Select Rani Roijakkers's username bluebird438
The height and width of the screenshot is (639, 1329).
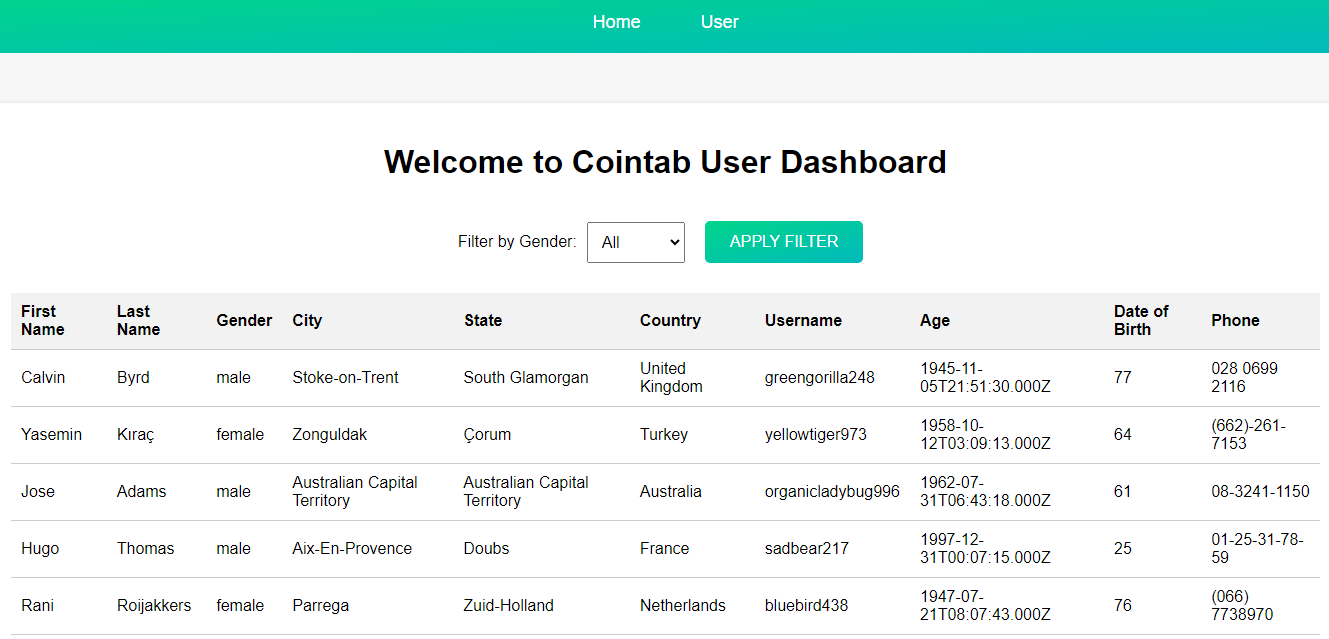click(x=806, y=605)
